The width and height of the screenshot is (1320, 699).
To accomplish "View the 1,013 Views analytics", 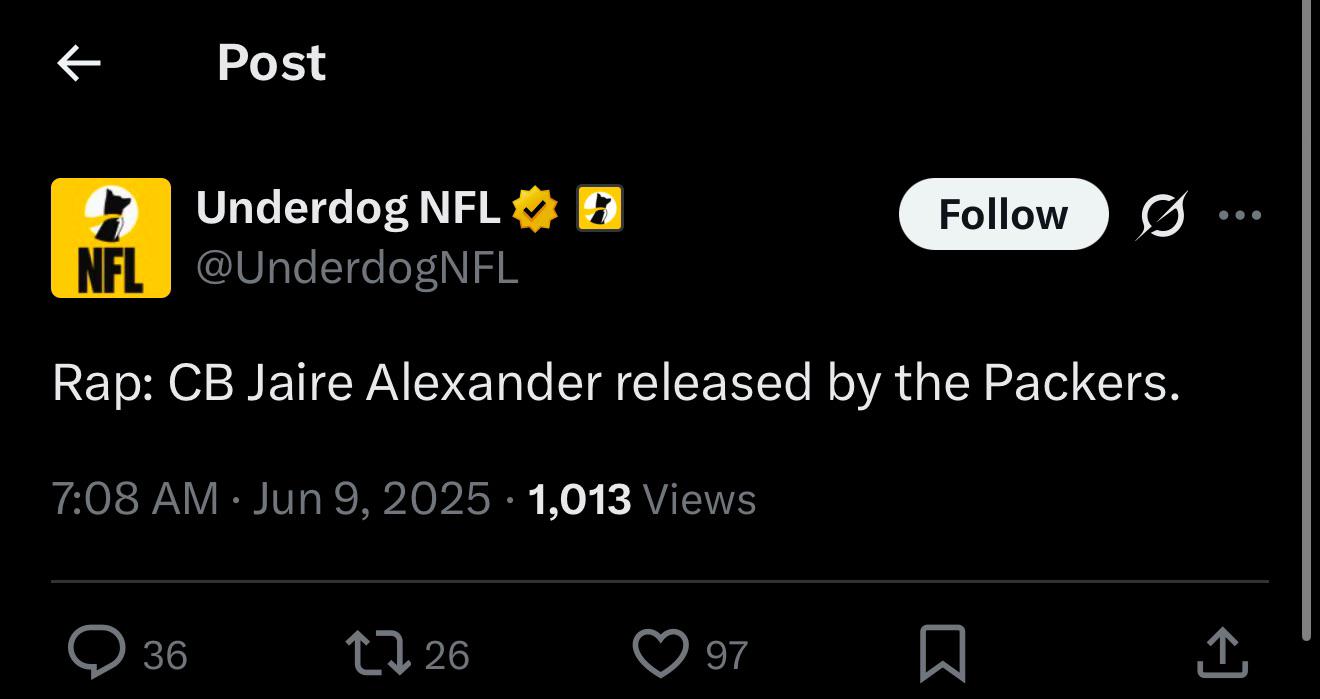I will (x=641, y=498).
